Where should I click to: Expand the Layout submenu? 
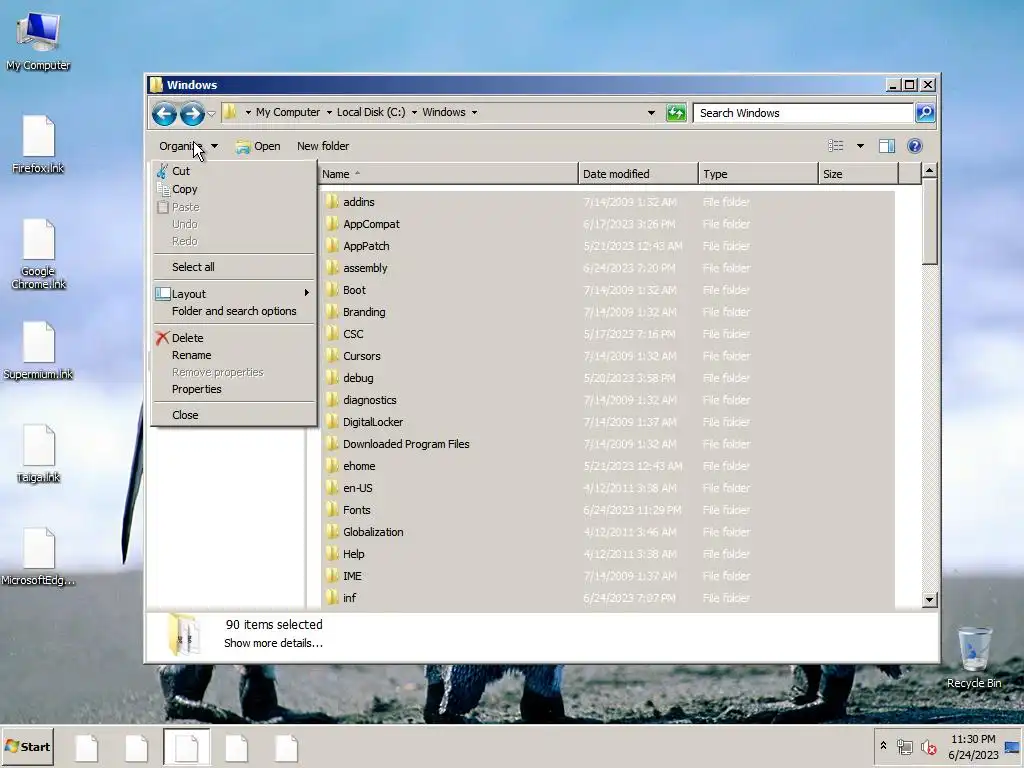234,294
